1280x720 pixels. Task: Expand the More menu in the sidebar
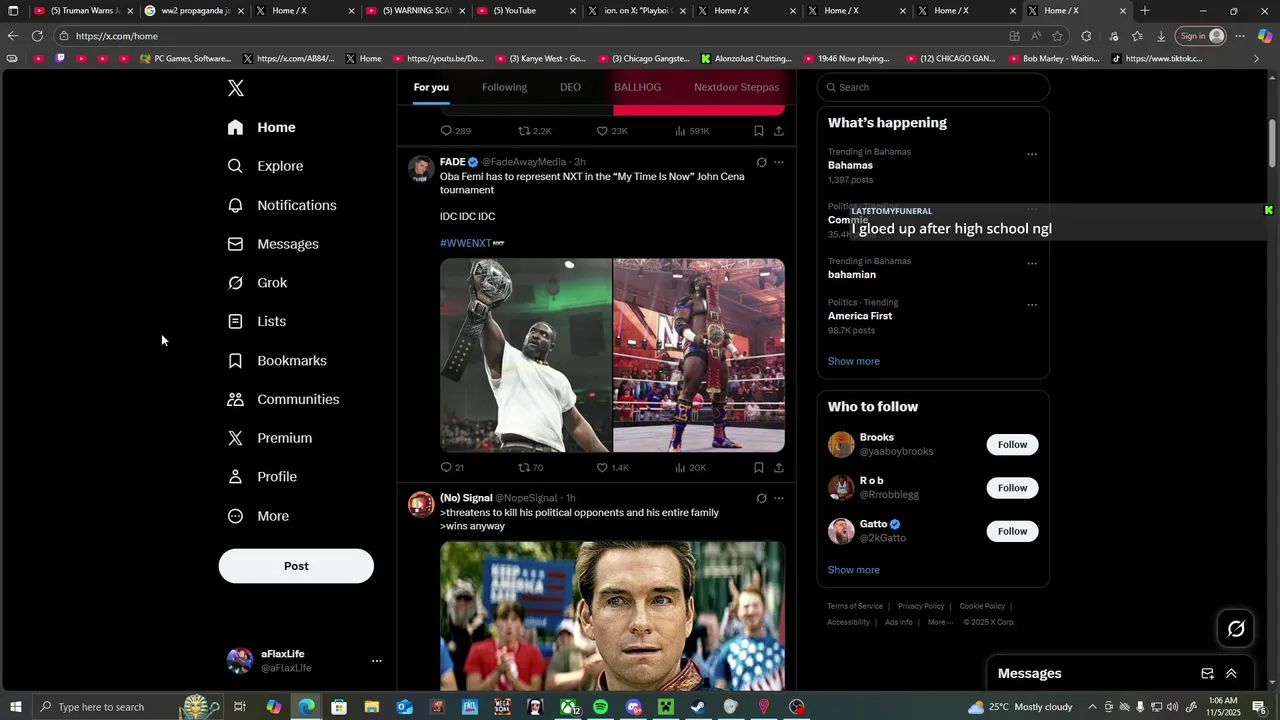[x=258, y=516]
